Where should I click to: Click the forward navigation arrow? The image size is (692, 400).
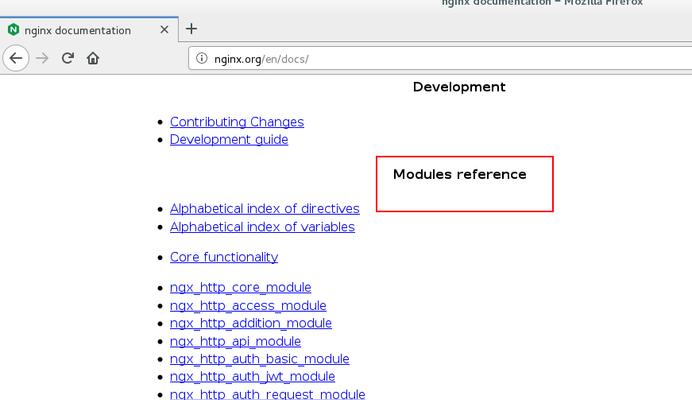(42, 58)
